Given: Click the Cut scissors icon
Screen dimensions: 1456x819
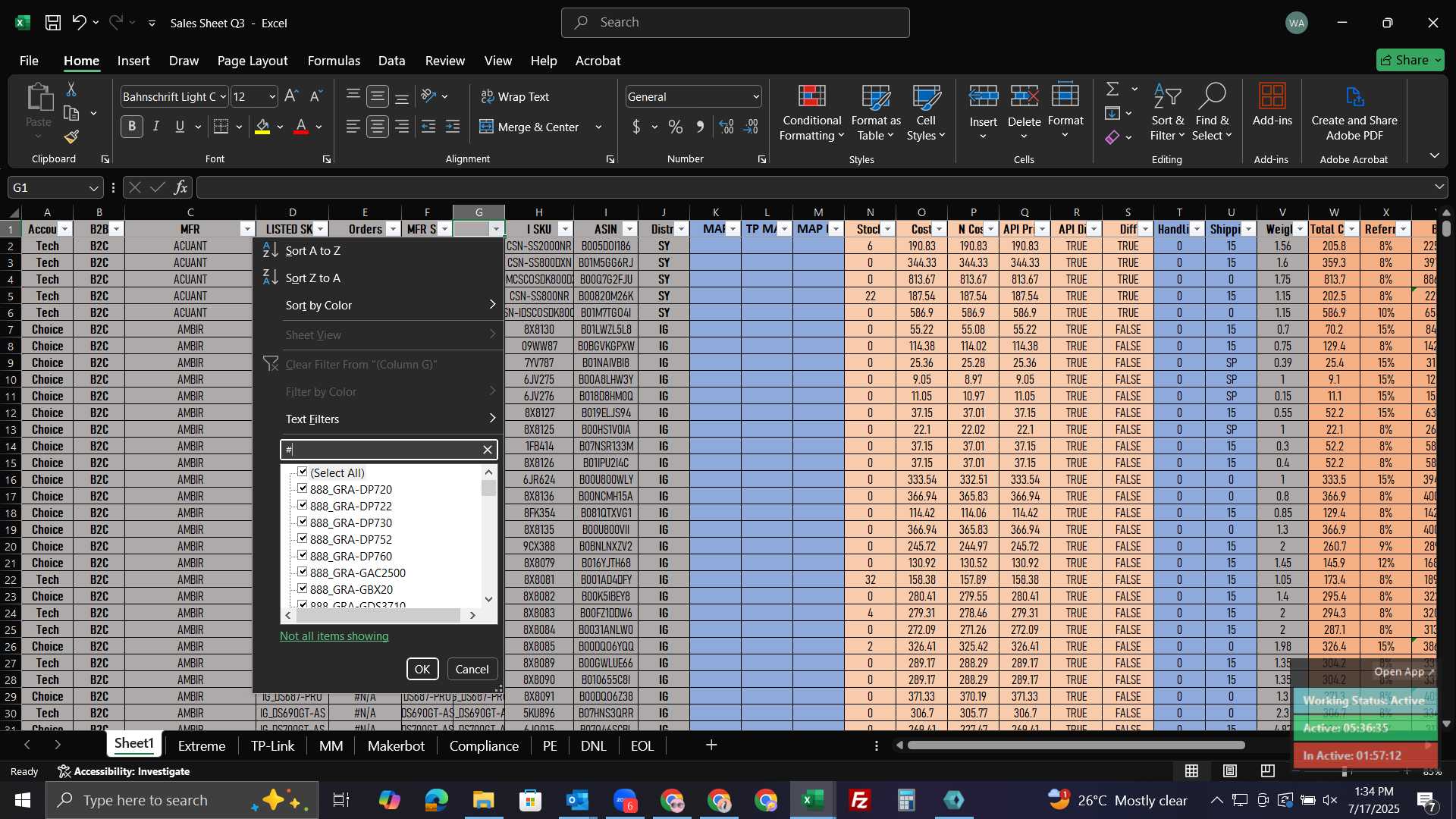Looking at the screenshot, I should pyautogui.click(x=71, y=89).
